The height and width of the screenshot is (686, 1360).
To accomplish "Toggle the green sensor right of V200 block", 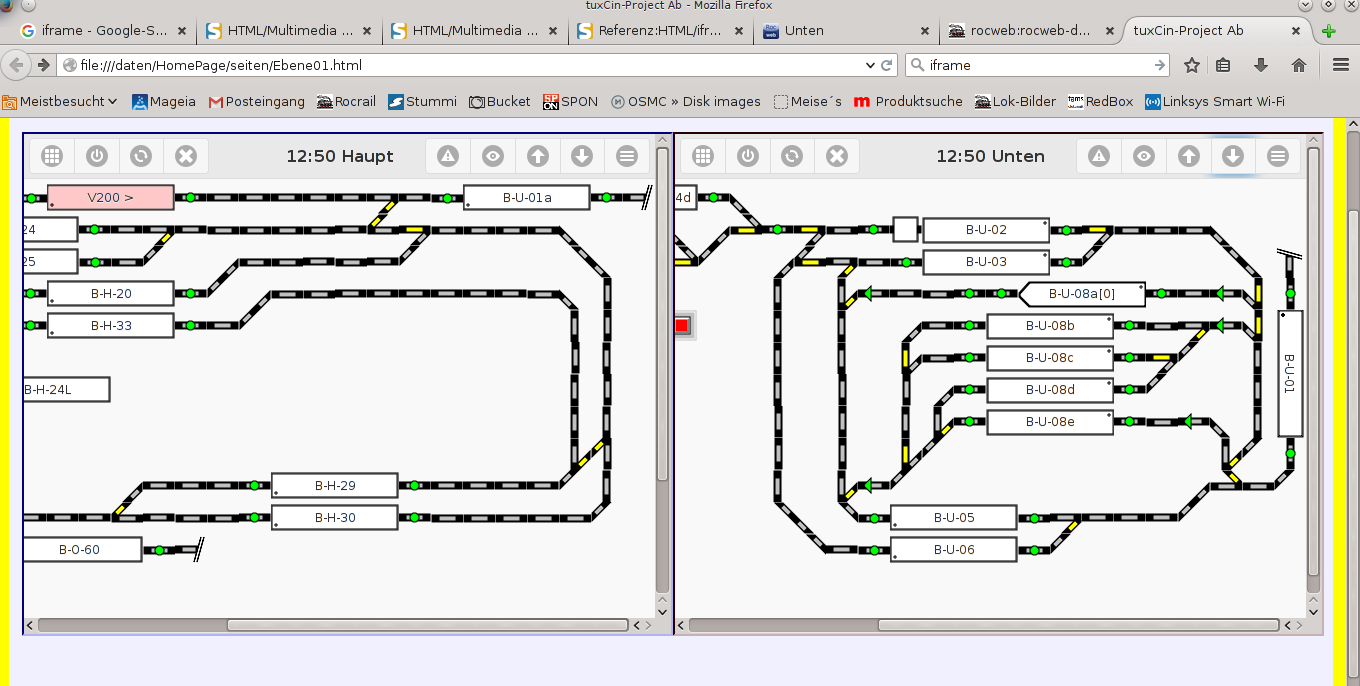I will [190, 198].
